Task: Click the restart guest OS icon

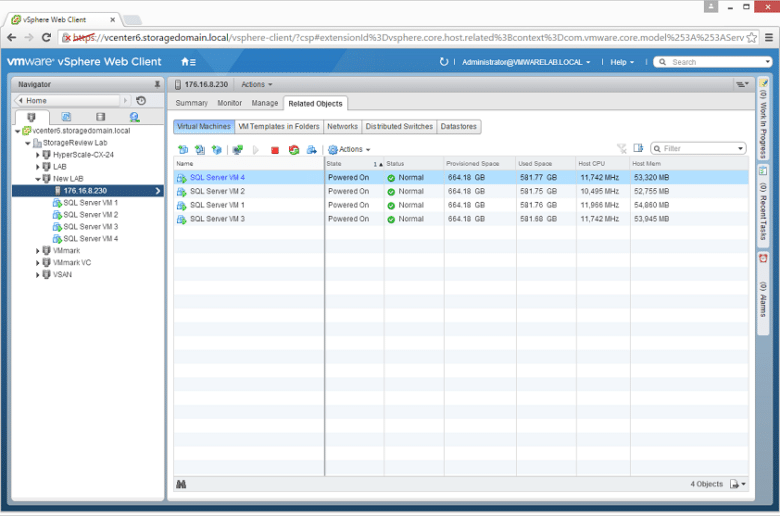Action: pos(294,150)
